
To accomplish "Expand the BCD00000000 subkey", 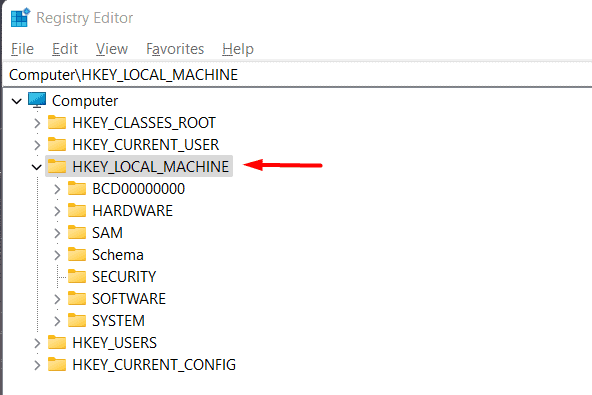I will click(x=57, y=189).
